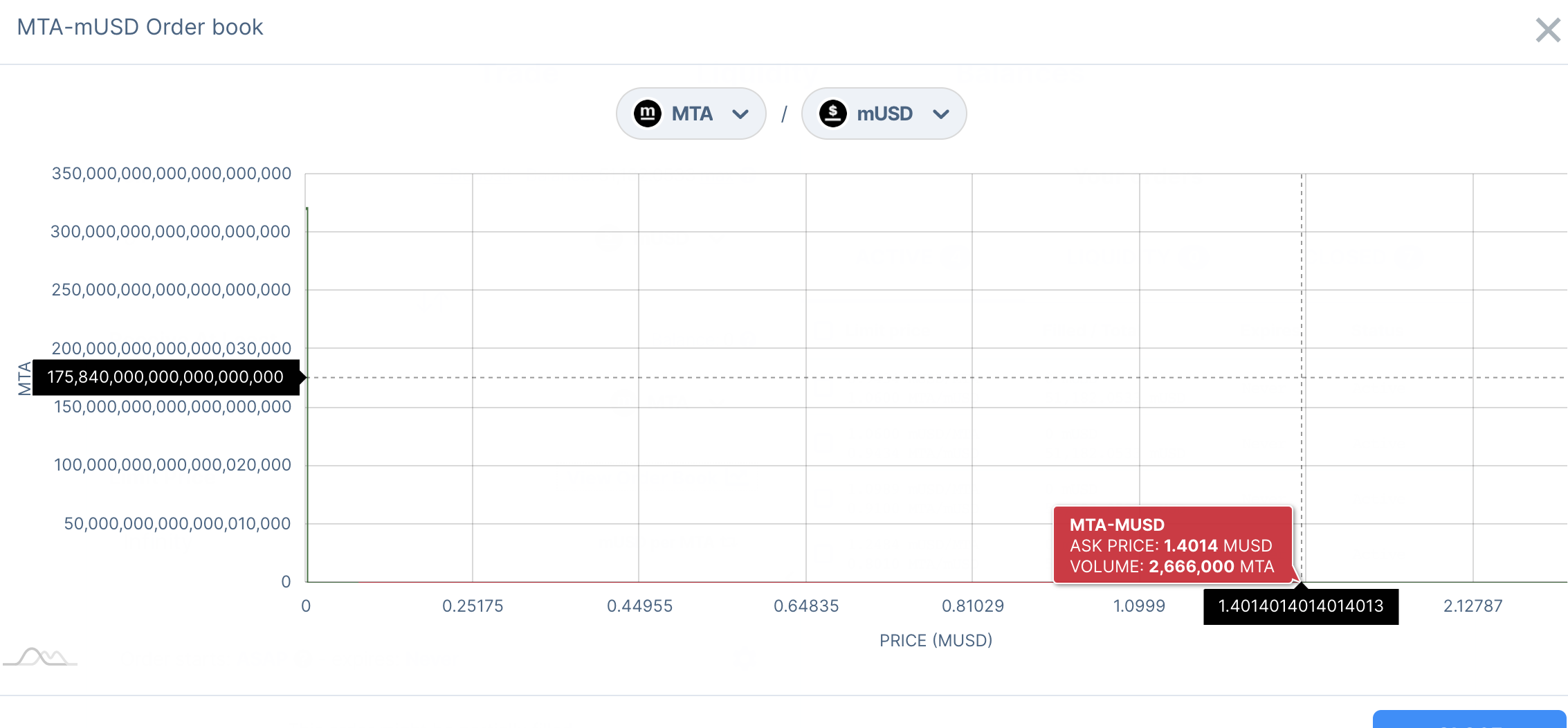Viewport: 1568px width, 728px height.
Task: Click the black 1.4014014014014013 price marker
Action: [1300, 606]
